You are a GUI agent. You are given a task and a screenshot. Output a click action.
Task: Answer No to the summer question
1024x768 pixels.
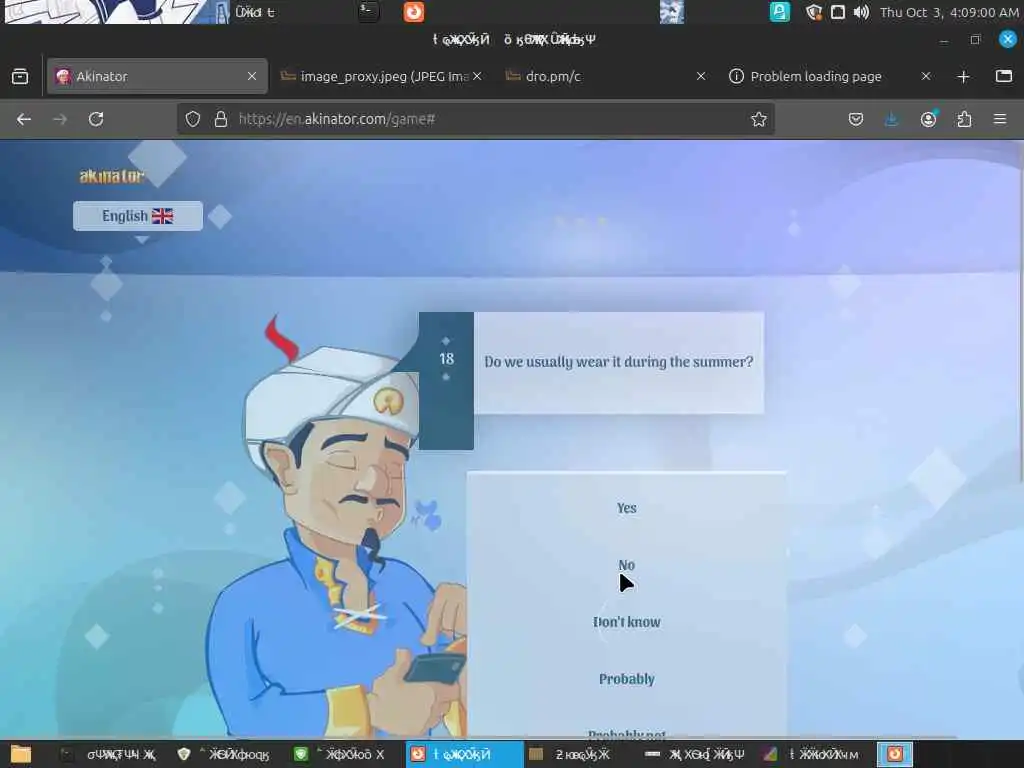(x=626, y=565)
